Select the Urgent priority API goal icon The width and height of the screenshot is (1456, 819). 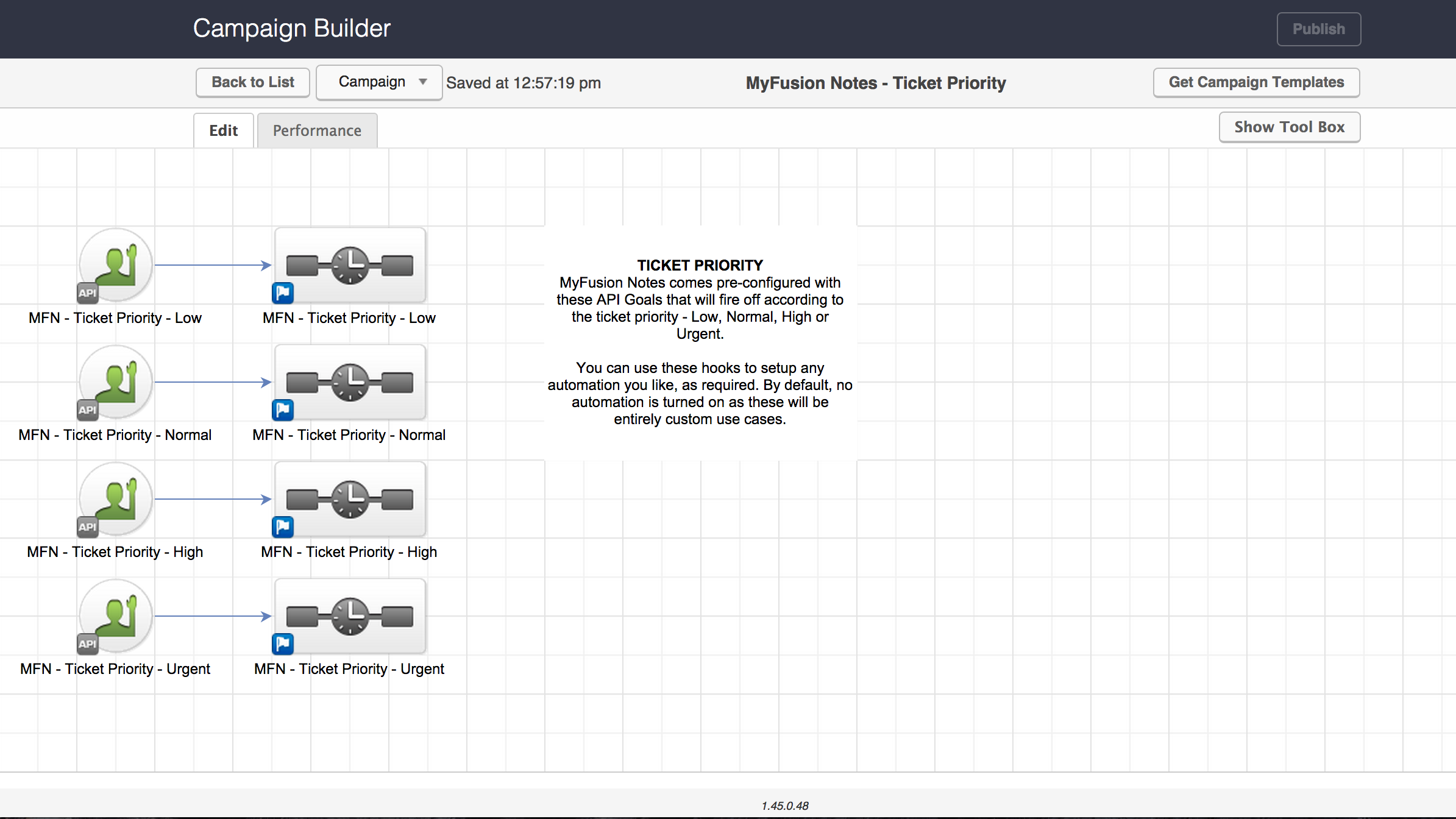pyautogui.click(x=116, y=615)
